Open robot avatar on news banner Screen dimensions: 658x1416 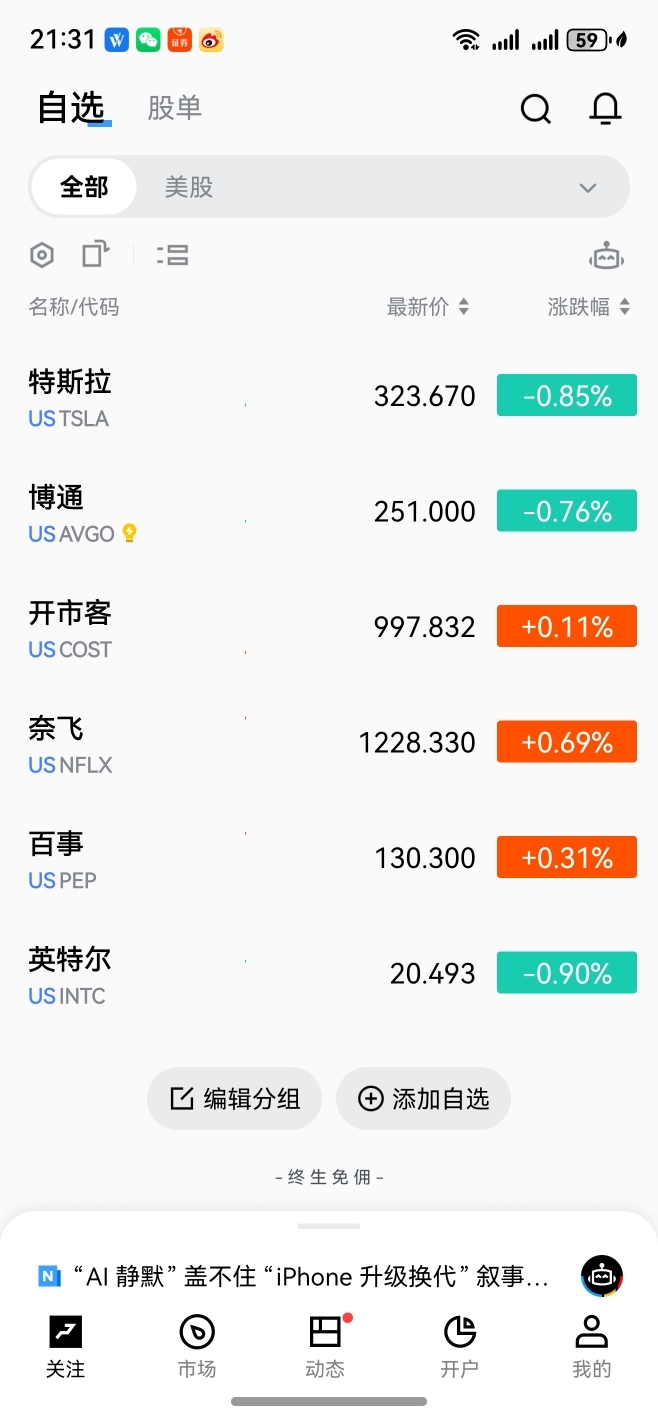coord(602,1276)
